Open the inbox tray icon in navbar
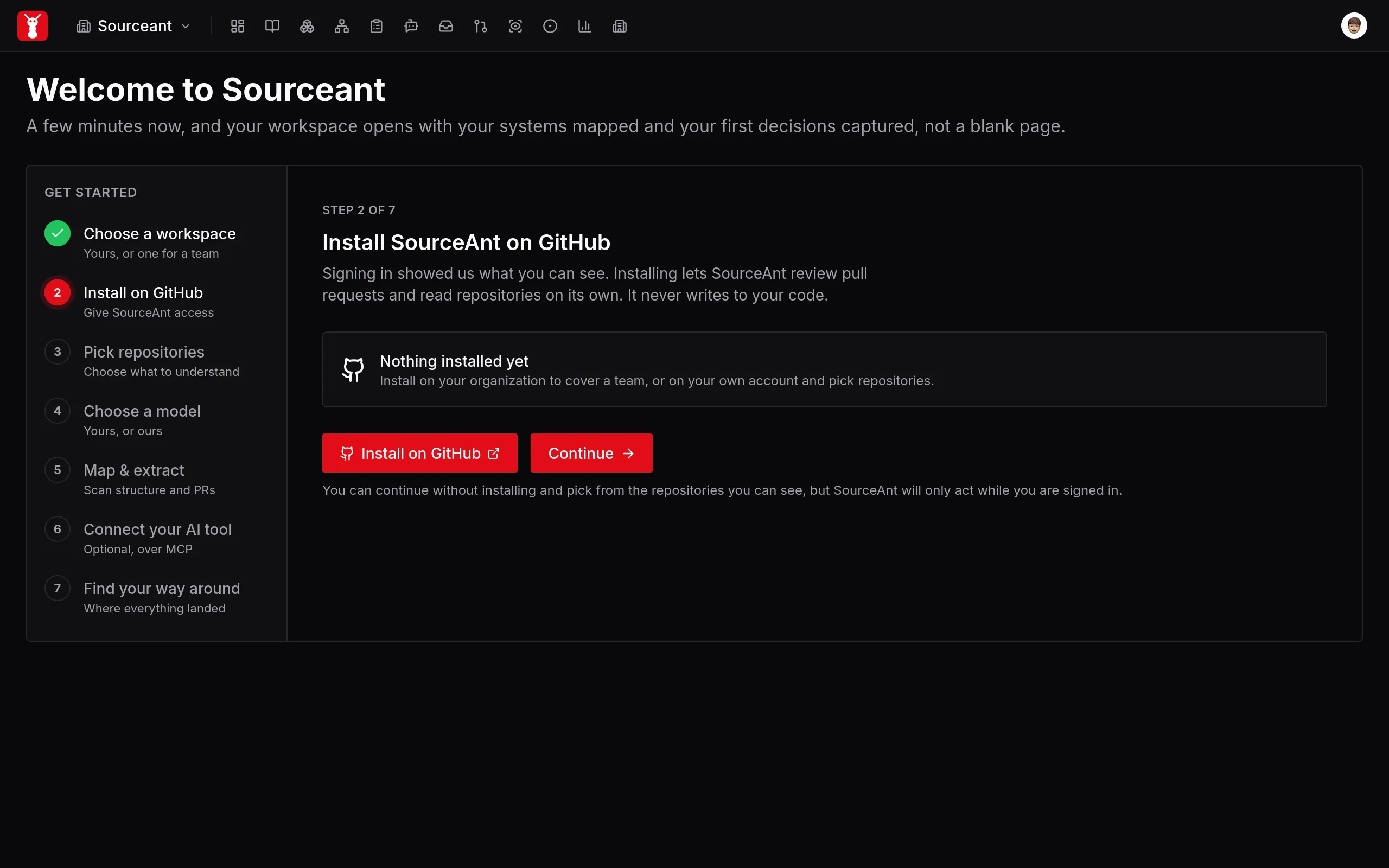Image resolution: width=1389 pixels, height=868 pixels. 446,26
